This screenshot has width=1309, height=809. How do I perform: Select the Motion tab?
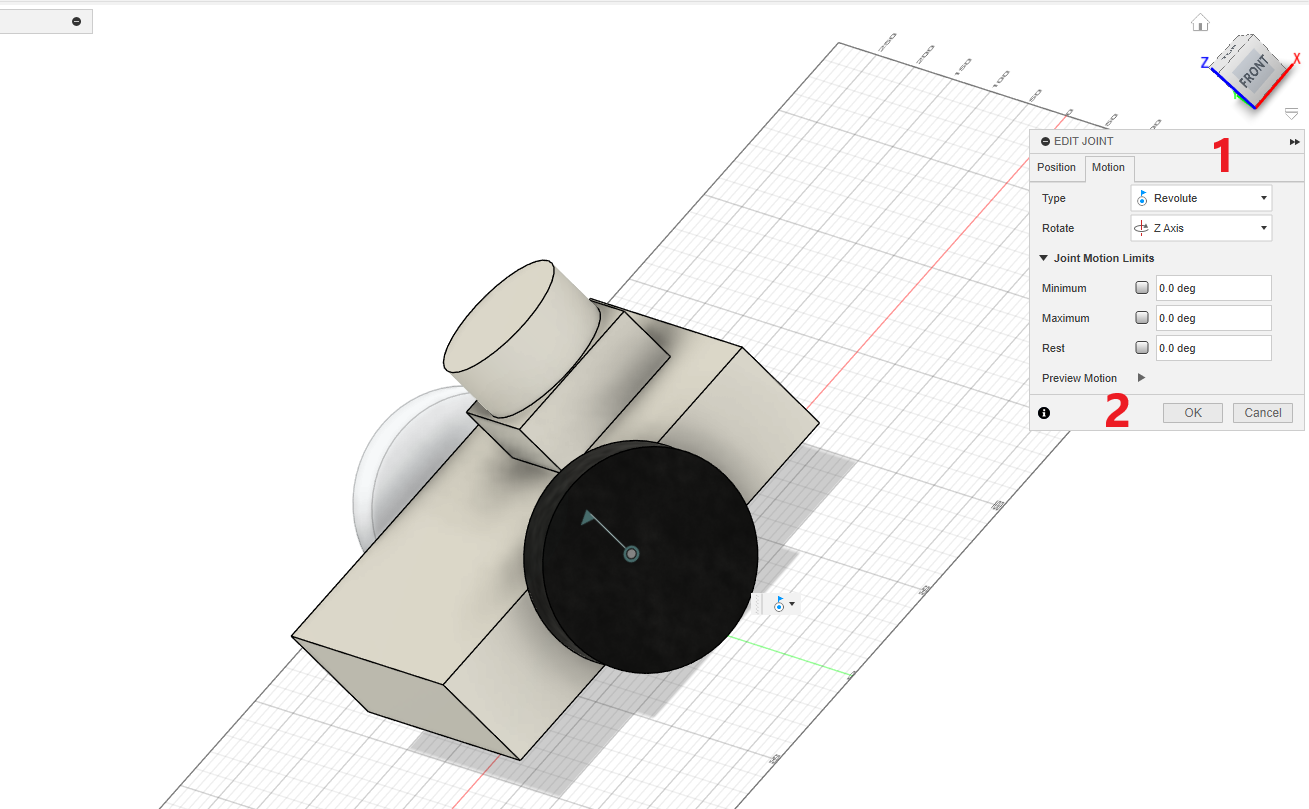(1108, 167)
